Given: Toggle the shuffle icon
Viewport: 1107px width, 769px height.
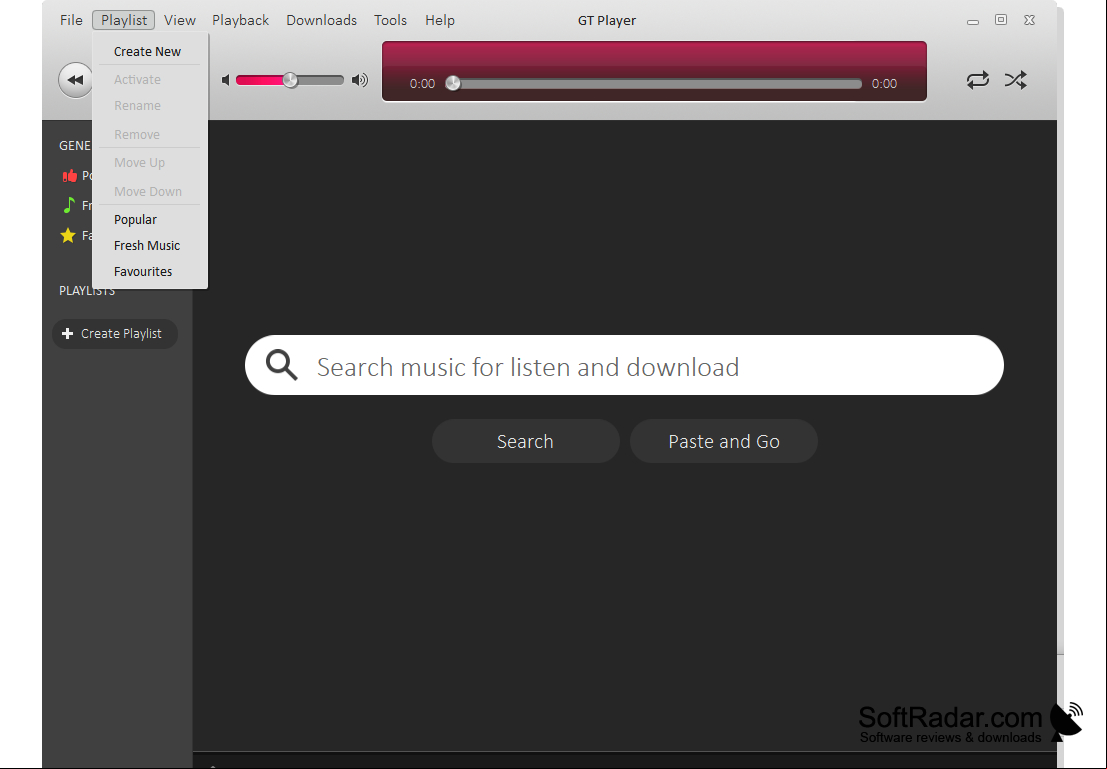Looking at the screenshot, I should (1016, 80).
